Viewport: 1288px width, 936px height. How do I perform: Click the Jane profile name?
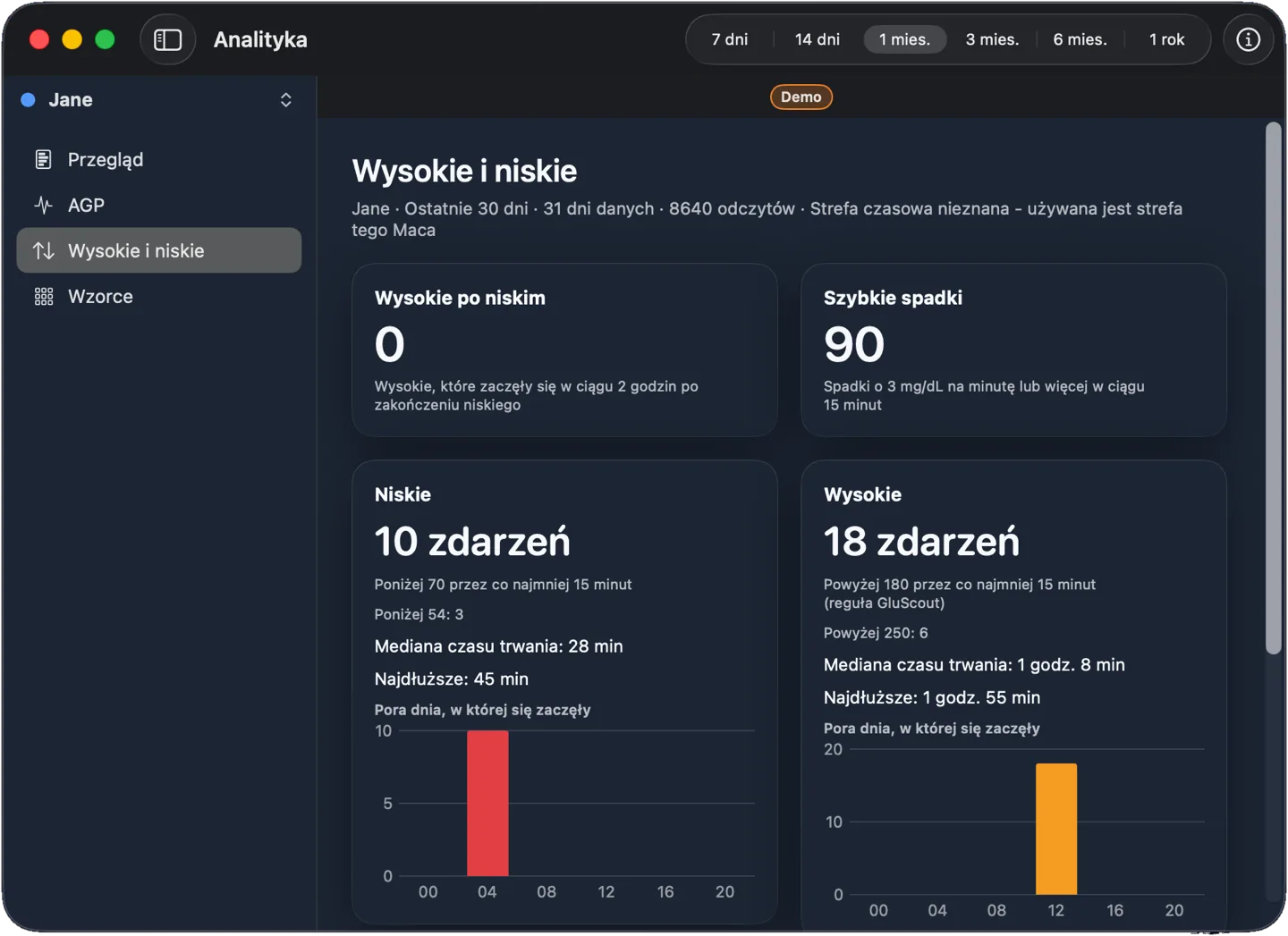(x=71, y=99)
